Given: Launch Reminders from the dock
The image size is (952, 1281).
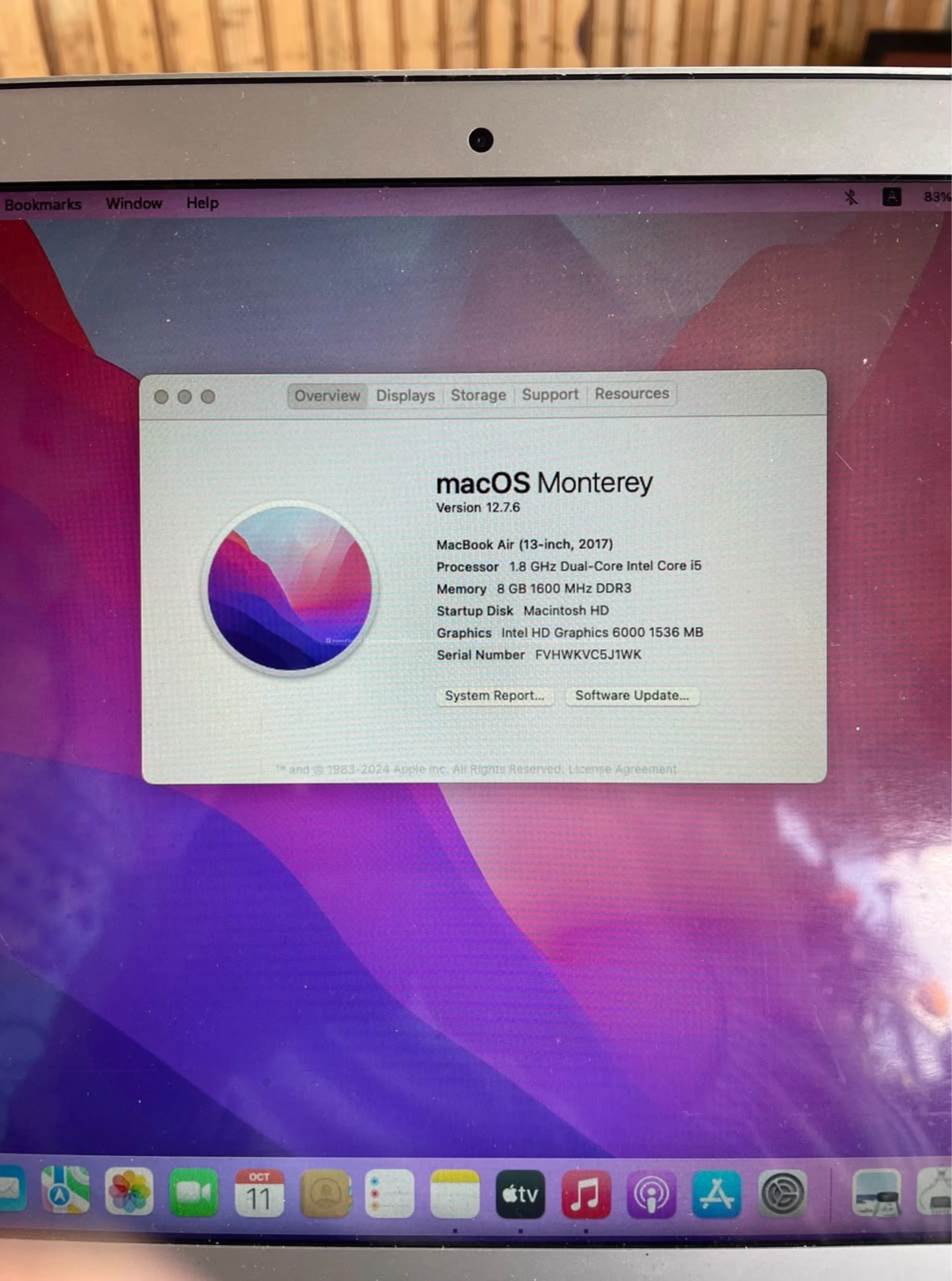Looking at the screenshot, I should tap(390, 1193).
